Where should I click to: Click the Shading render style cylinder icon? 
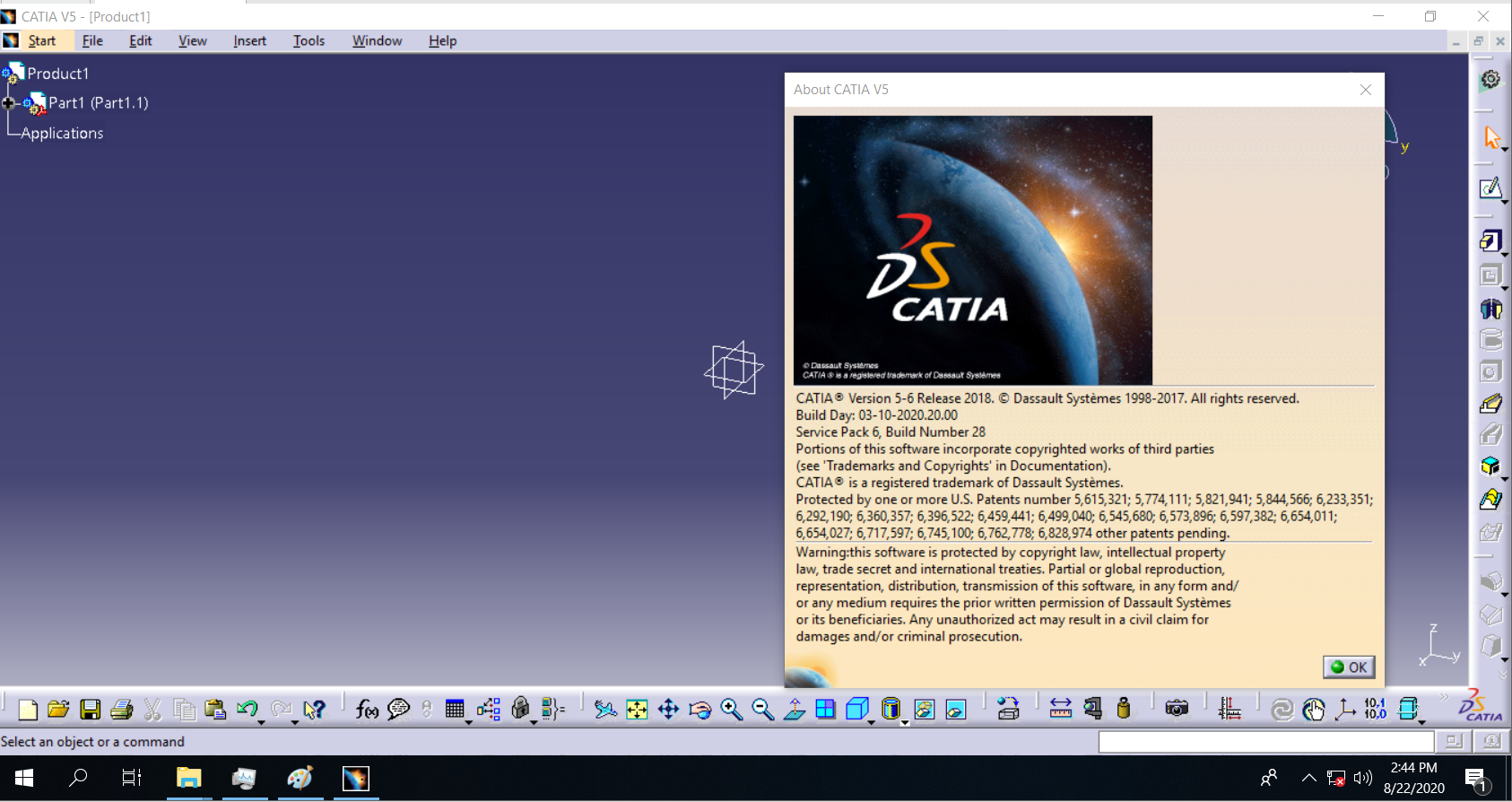click(891, 710)
